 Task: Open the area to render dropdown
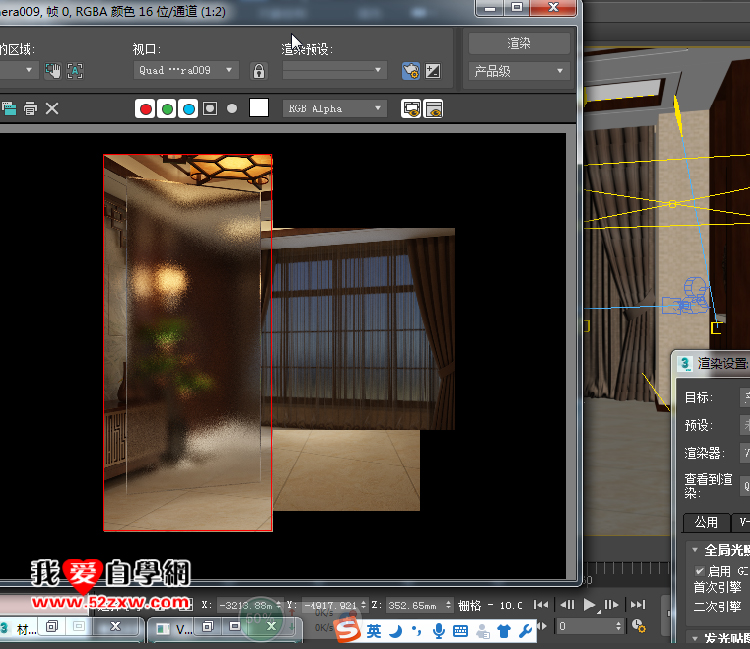click(x=18, y=70)
